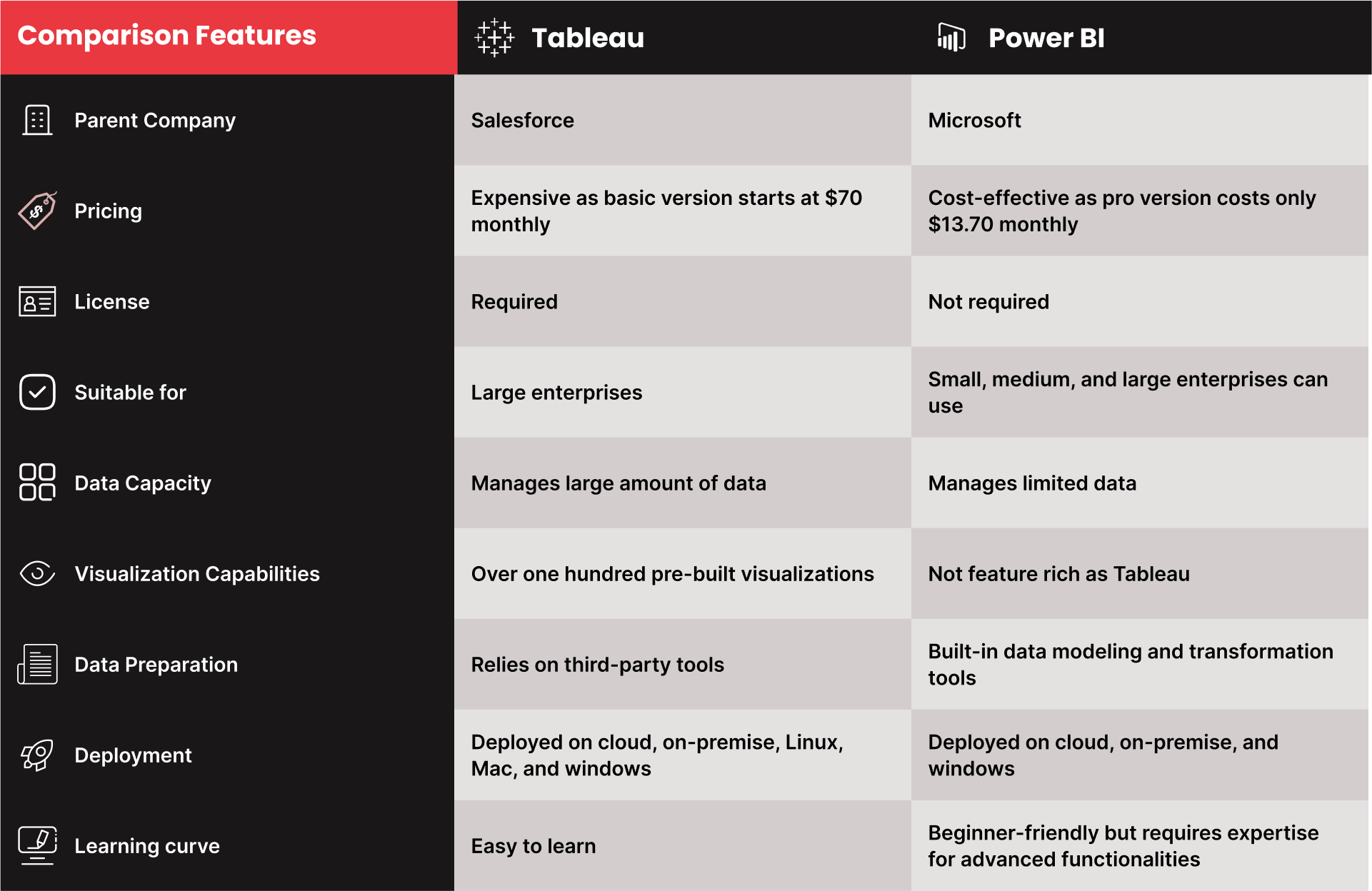Click the Learning curve monitor icon
This screenshot has height=891, width=1372.
[37, 845]
